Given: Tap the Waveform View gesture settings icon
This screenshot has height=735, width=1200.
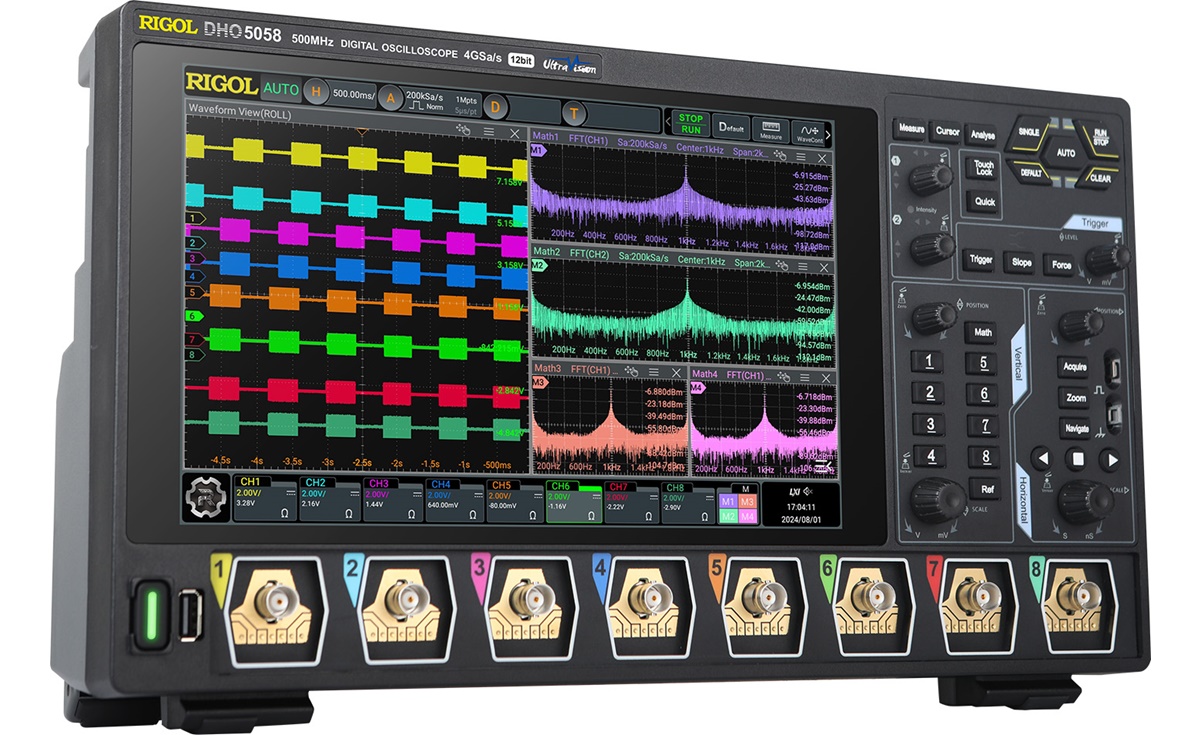Looking at the screenshot, I should tap(463, 130).
